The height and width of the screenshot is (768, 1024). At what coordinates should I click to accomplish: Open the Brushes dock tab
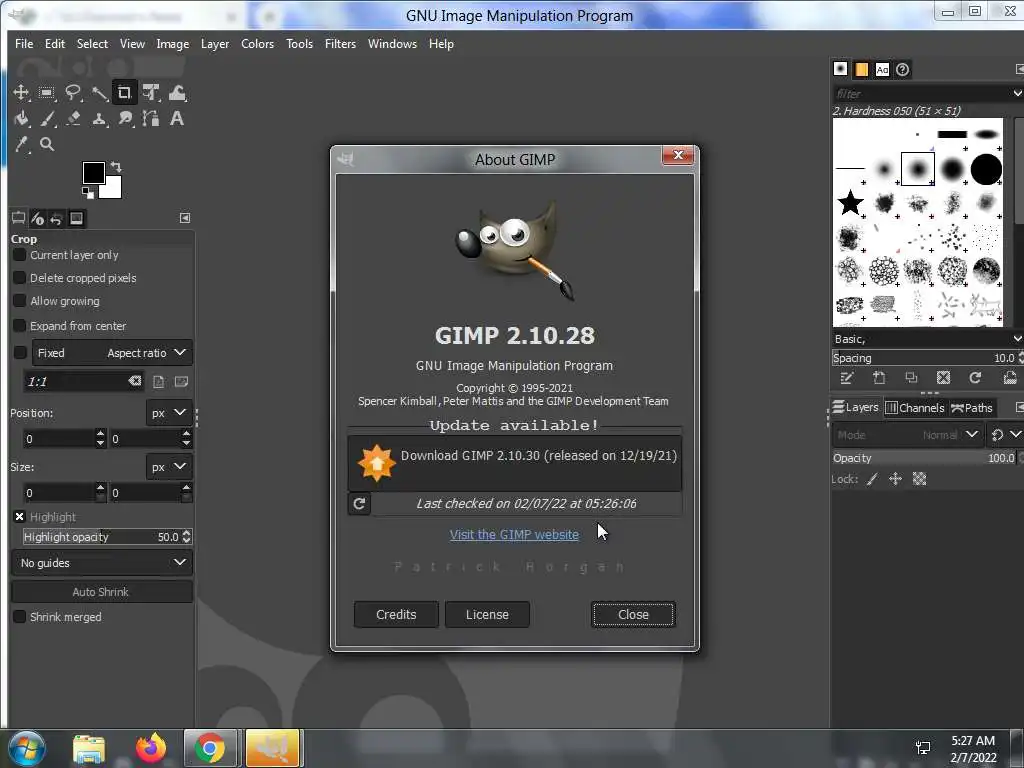[840, 69]
